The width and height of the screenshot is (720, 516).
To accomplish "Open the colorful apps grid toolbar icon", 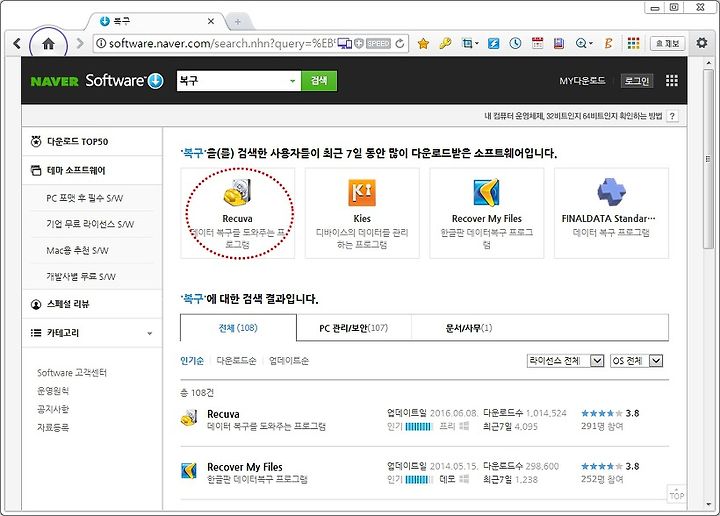I will point(633,44).
